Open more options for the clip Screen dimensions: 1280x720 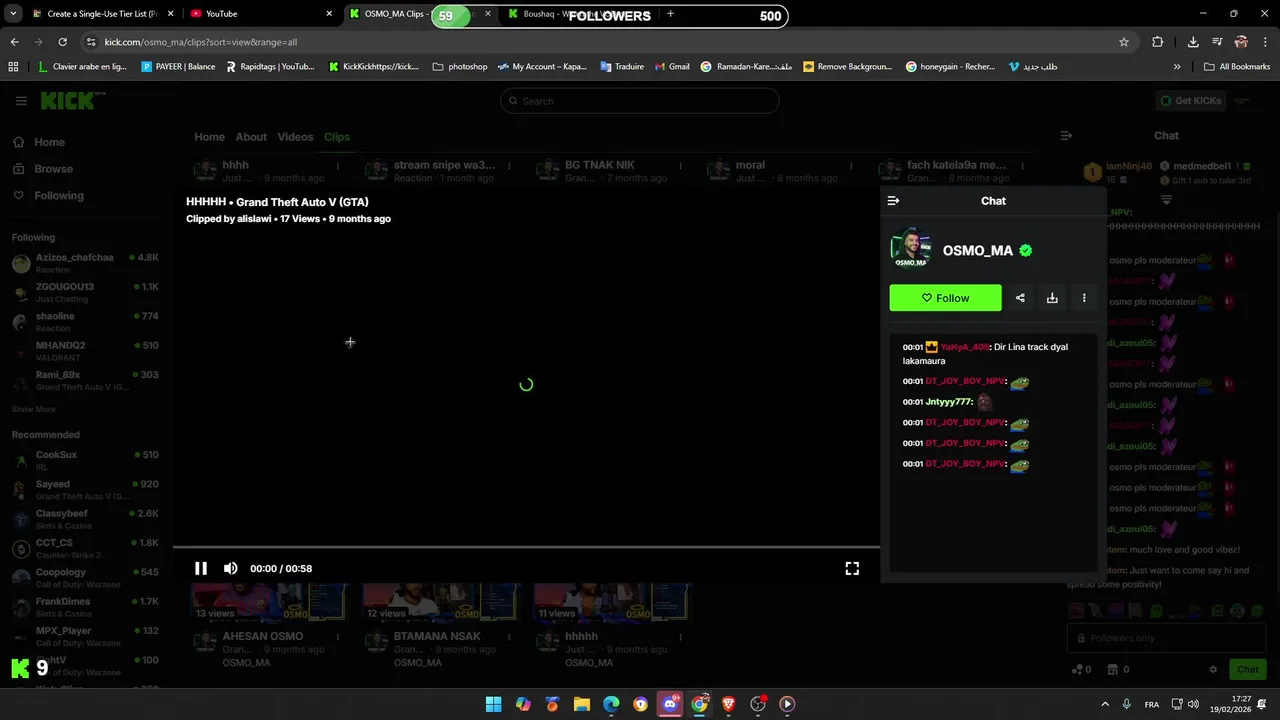(1084, 298)
